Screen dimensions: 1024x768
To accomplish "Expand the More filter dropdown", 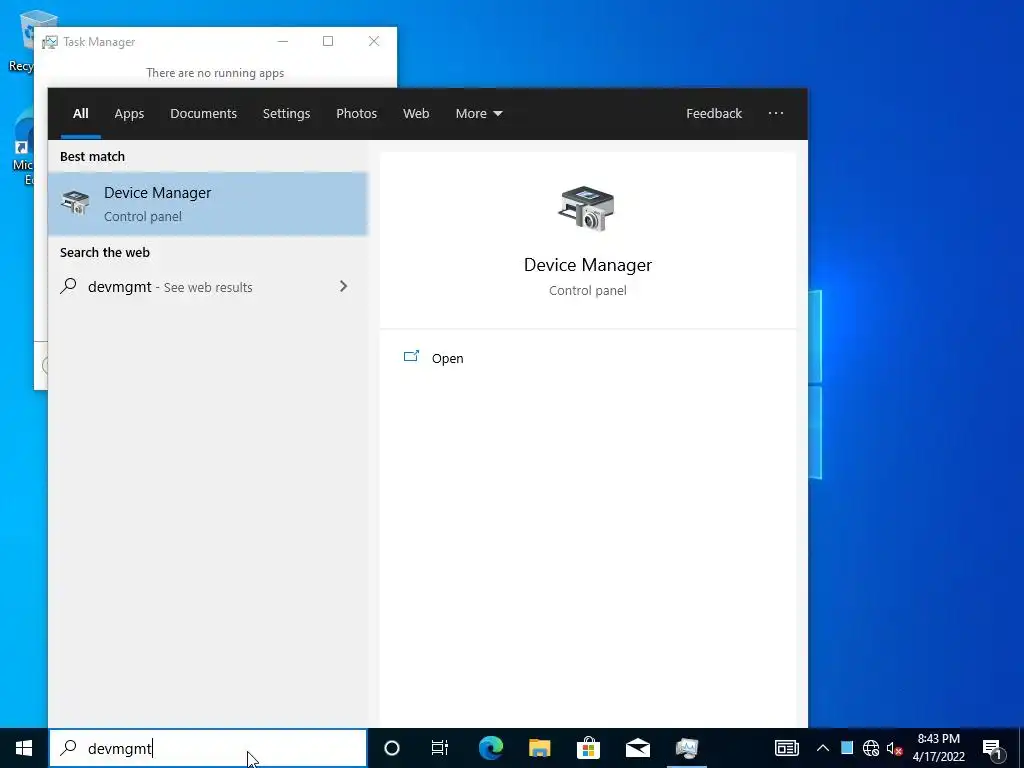I will (x=479, y=113).
